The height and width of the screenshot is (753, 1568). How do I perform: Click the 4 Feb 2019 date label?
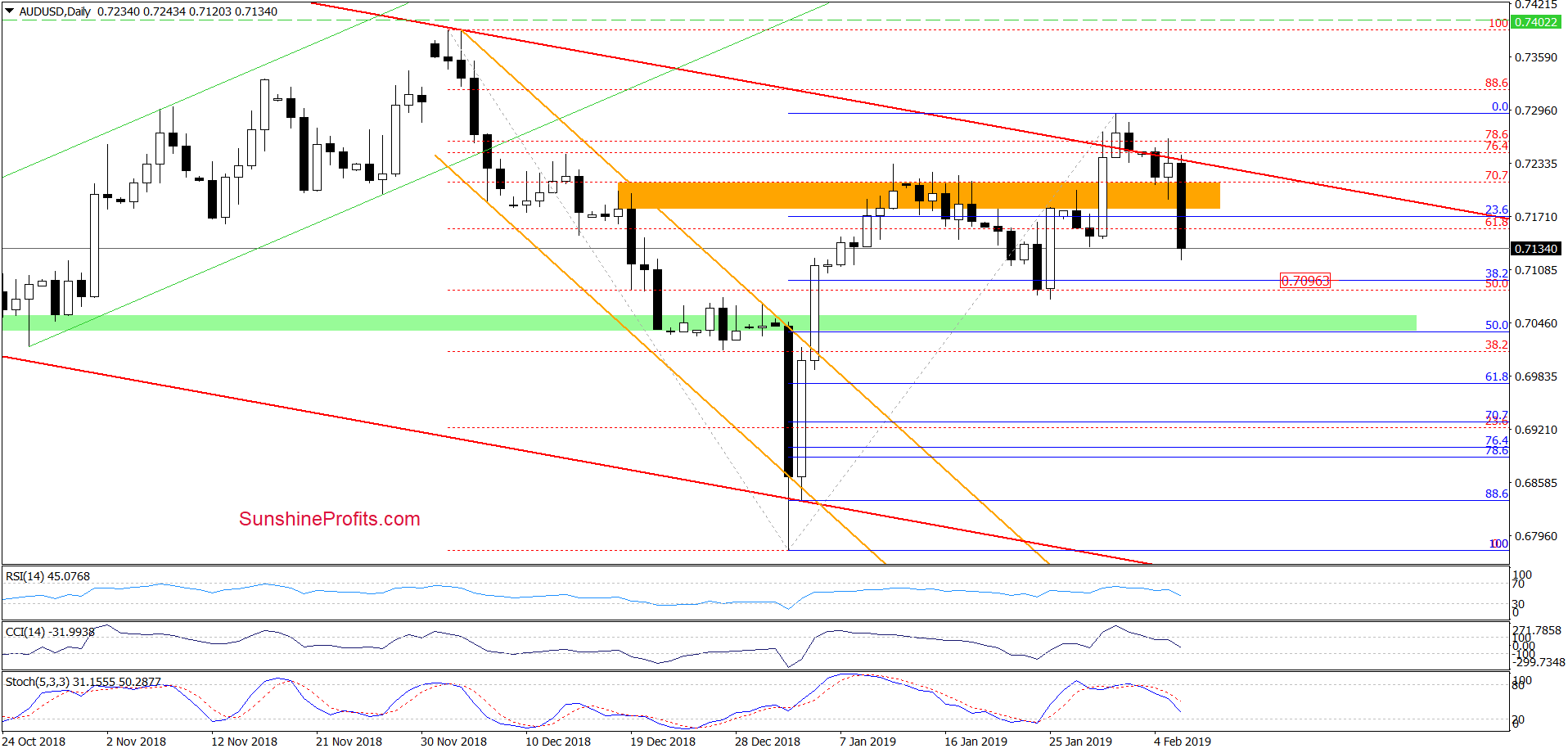click(1183, 742)
